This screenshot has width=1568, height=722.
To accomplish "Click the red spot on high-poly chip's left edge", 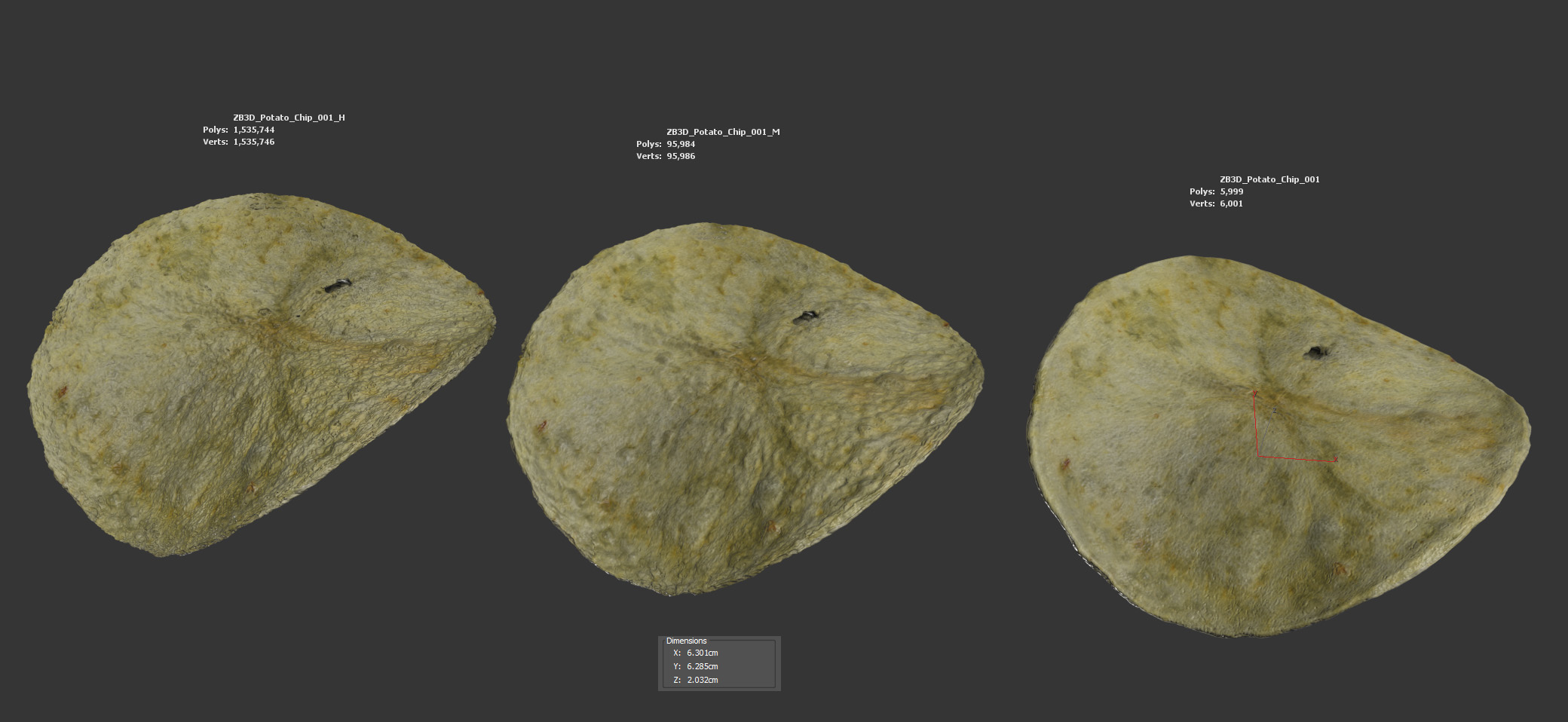I will [62, 391].
